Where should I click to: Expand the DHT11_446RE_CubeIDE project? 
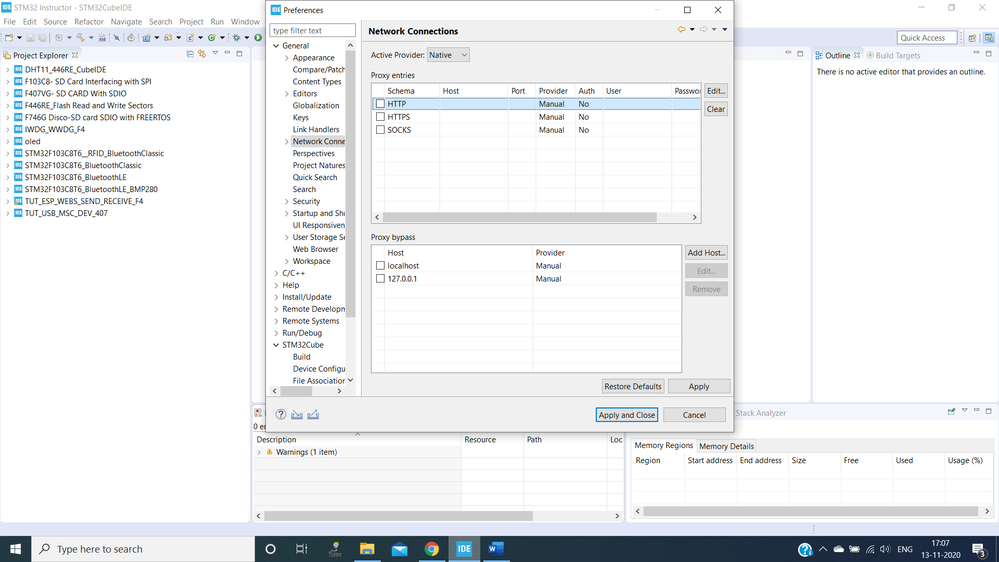[x=8, y=69]
